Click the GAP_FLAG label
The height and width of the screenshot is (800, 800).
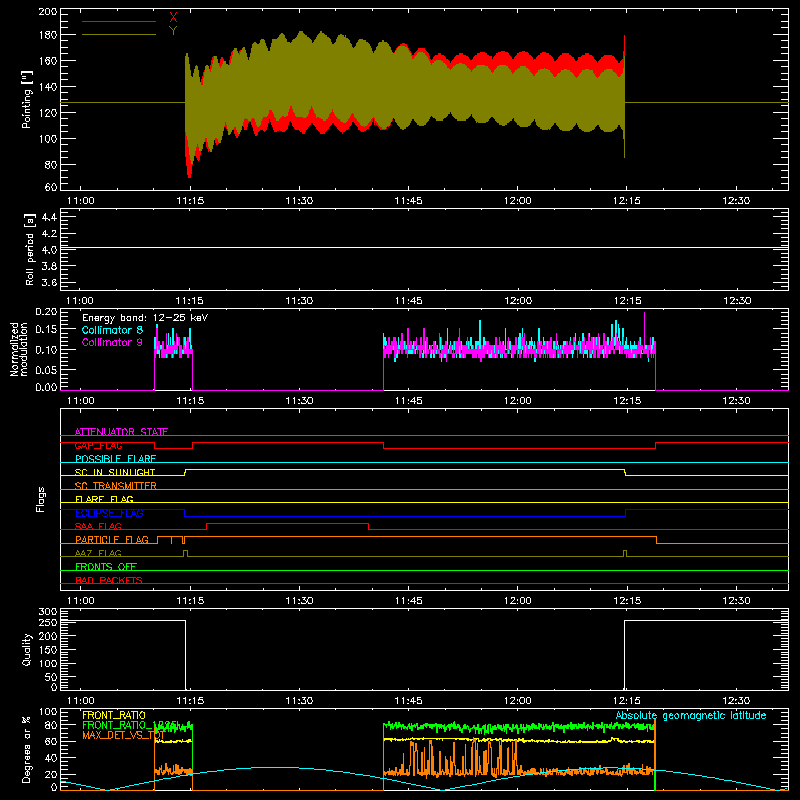click(x=98, y=445)
